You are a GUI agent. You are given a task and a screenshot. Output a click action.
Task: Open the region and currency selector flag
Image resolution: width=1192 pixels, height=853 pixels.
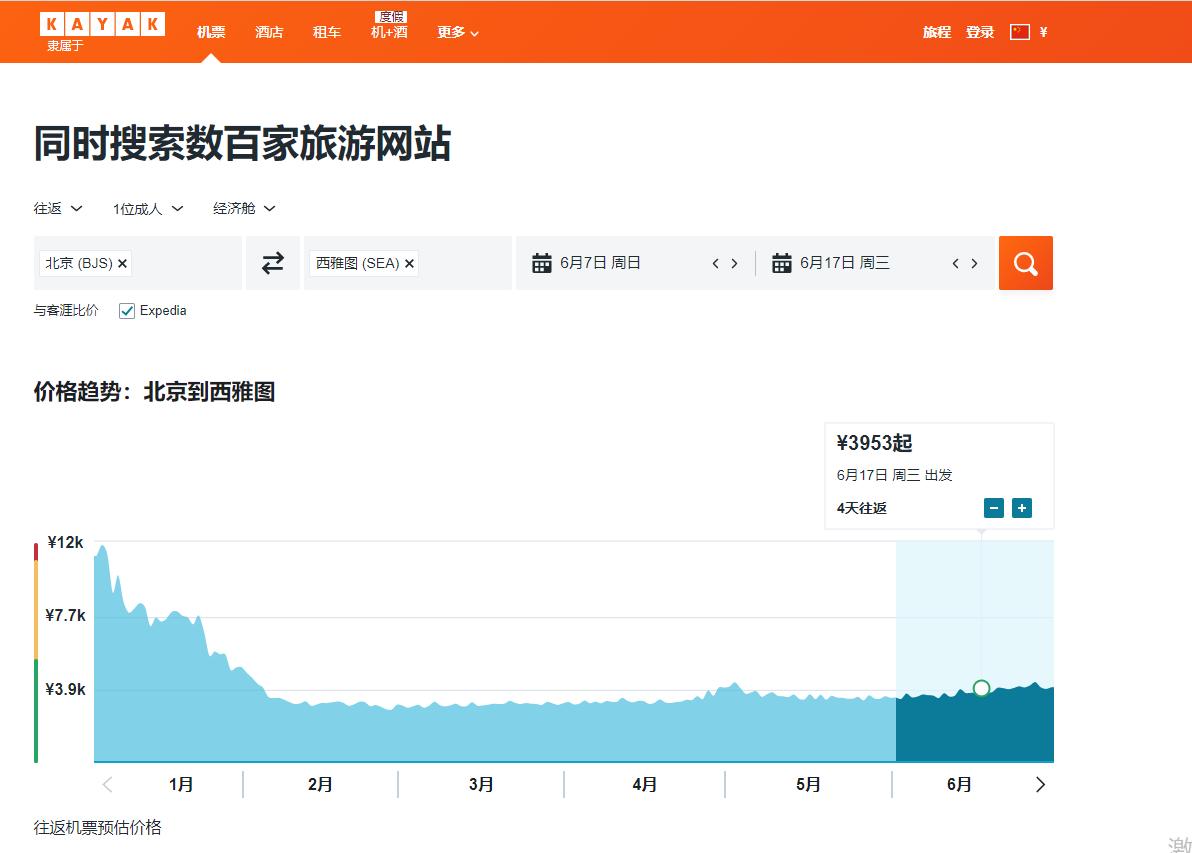click(1019, 31)
